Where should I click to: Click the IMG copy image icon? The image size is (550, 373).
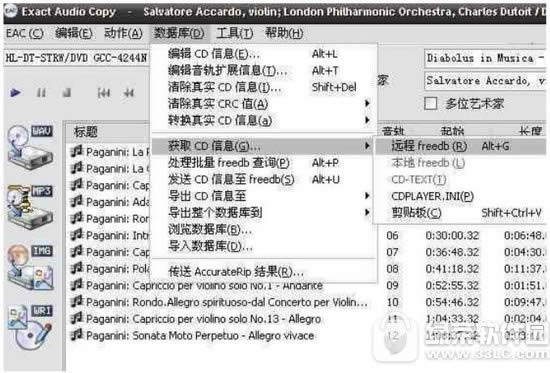coord(31,267)
